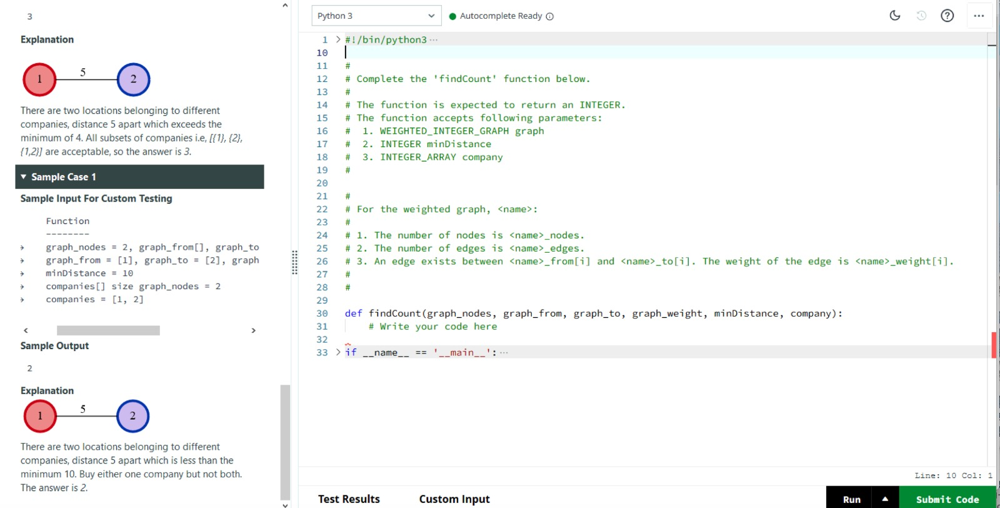Screen dimensions: 1000x508
Task: Click the problem description vertical scrollbar
Action: [285, 441]
